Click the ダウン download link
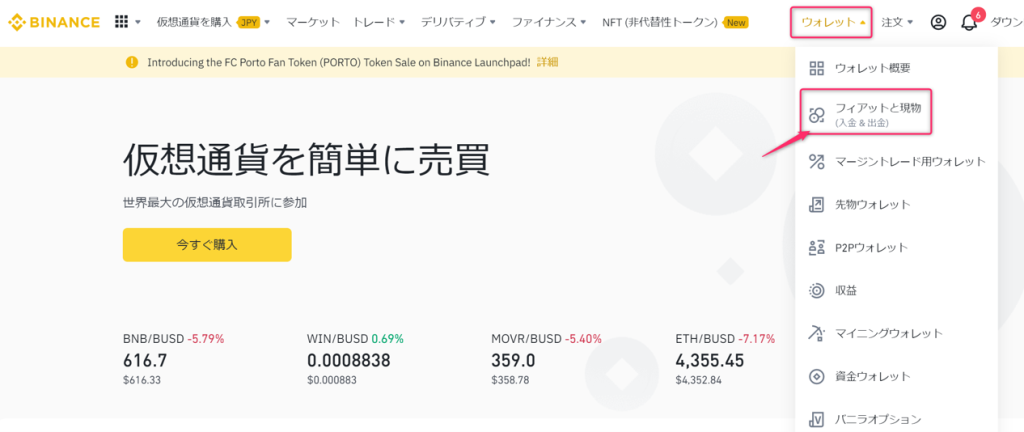The image size is (1024, 432). click(1007, 22)
